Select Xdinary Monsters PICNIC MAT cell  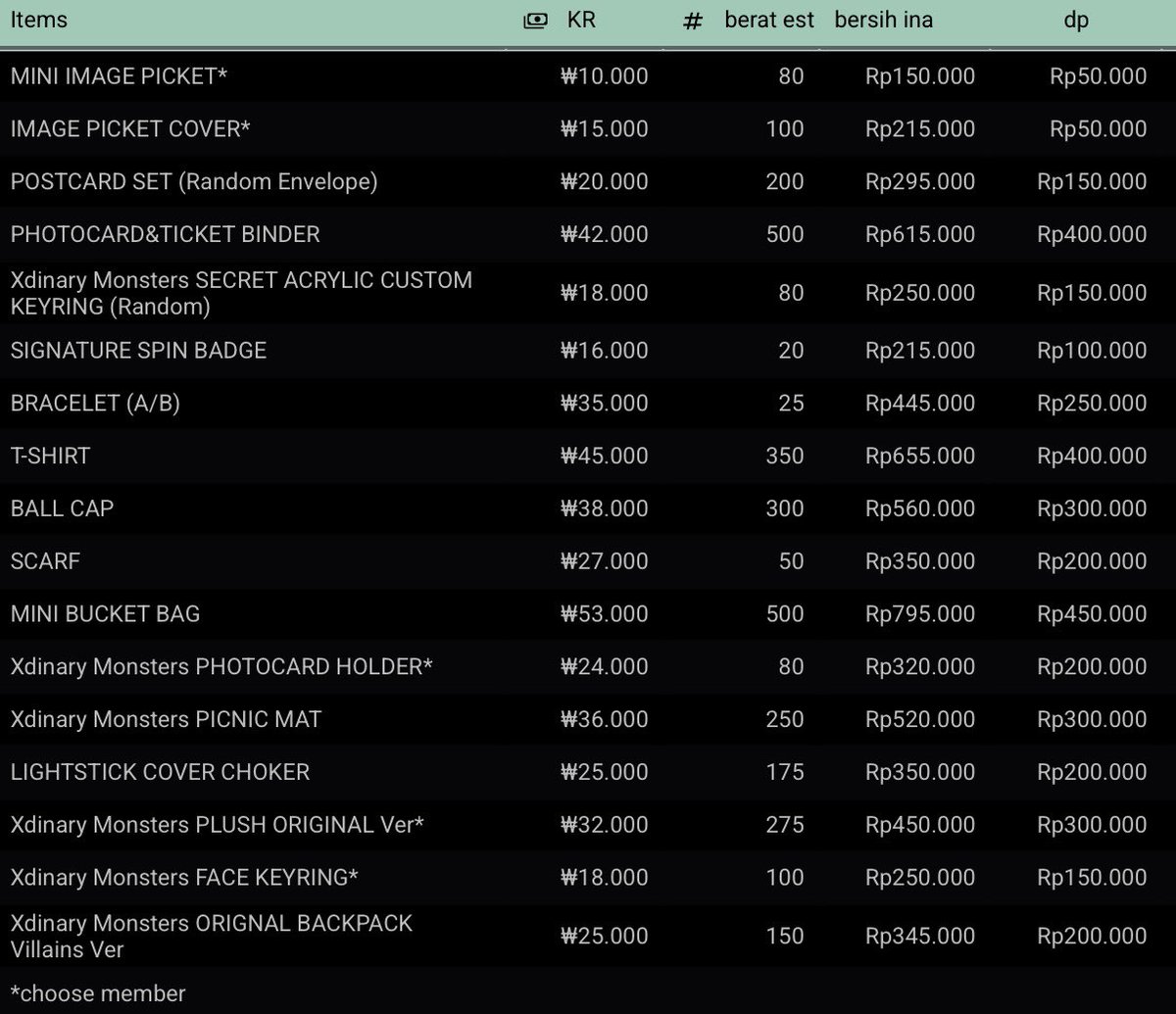tap(166, 721)
